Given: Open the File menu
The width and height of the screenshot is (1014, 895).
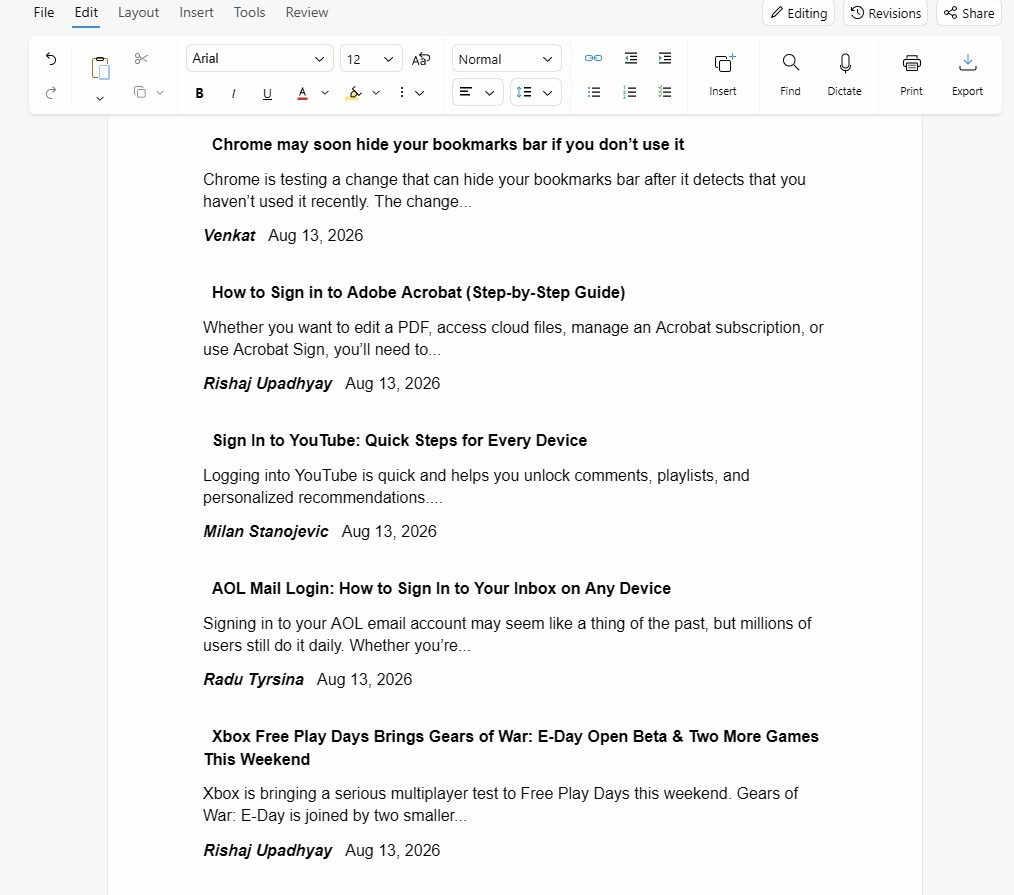Looking at the screenshot, I should click(x=44, y=12).
